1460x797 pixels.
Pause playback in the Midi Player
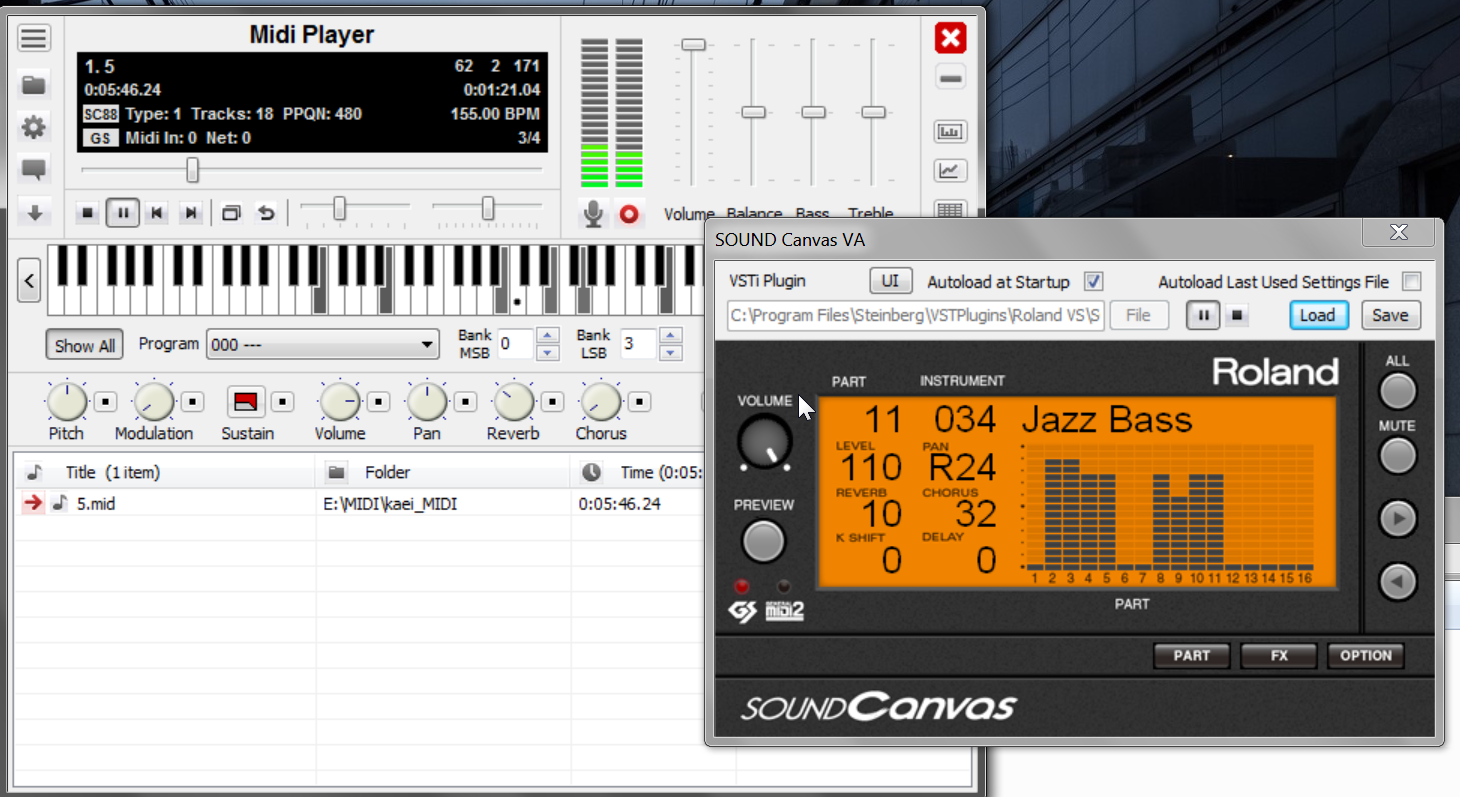(x=123, y=213)
